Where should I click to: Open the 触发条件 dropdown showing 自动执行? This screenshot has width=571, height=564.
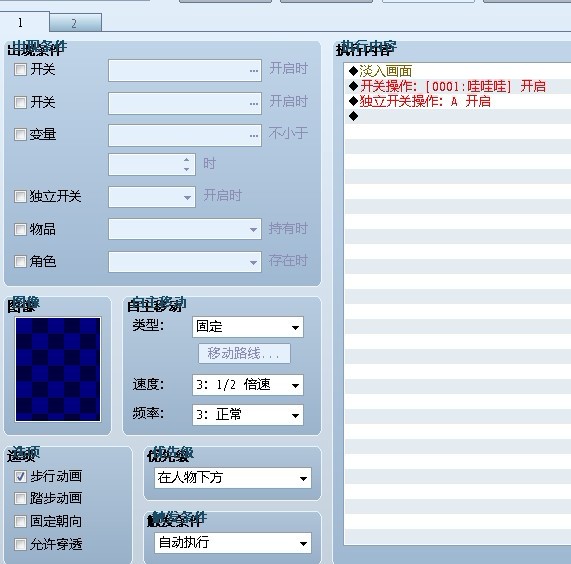[x=233, y=543]
